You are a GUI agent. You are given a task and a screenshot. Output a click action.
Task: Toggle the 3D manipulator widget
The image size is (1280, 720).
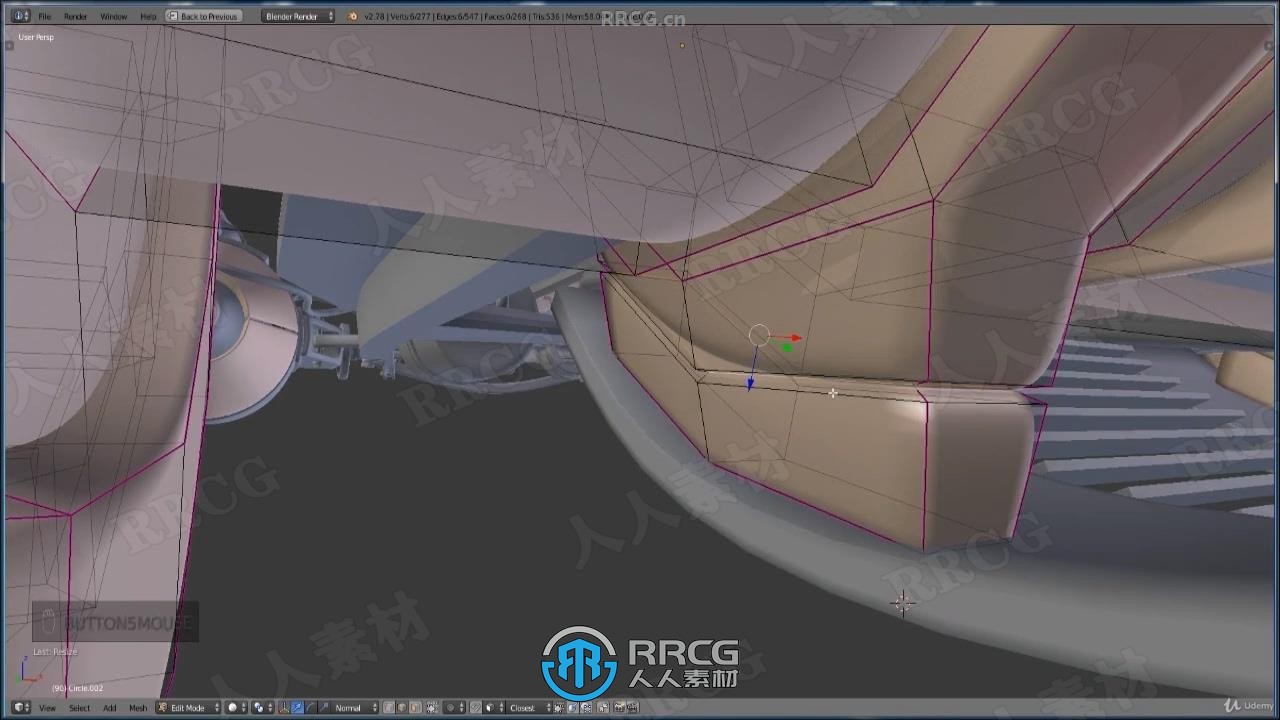pos(284,707)
